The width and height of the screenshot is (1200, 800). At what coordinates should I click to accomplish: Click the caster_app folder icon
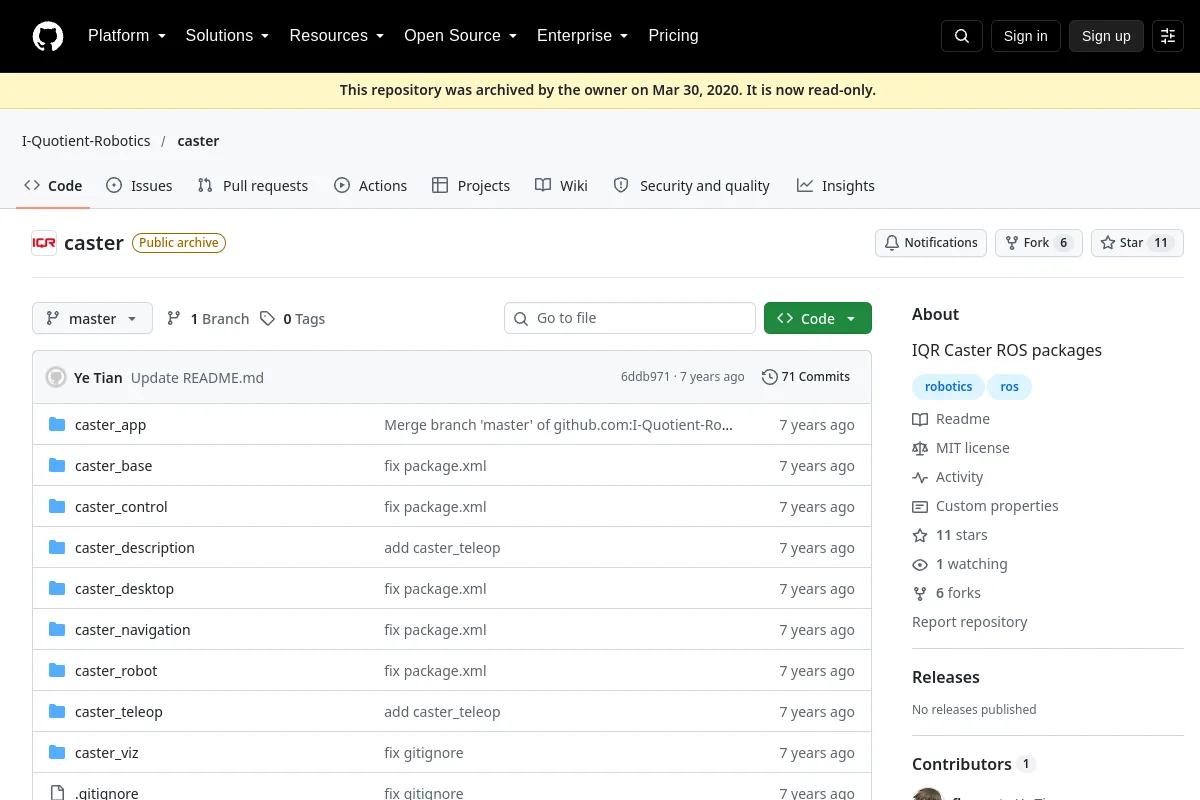pos(57,425)
